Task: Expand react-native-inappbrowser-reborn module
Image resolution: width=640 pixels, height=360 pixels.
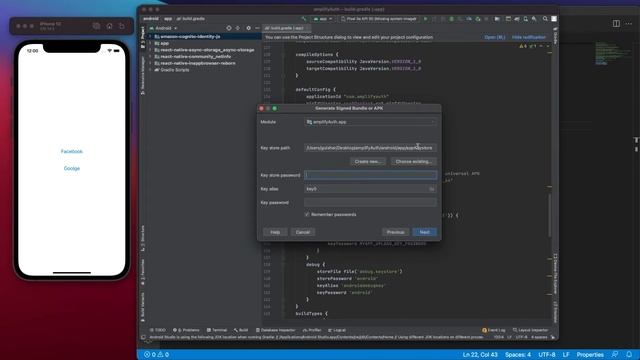Action: pos(150,63)
